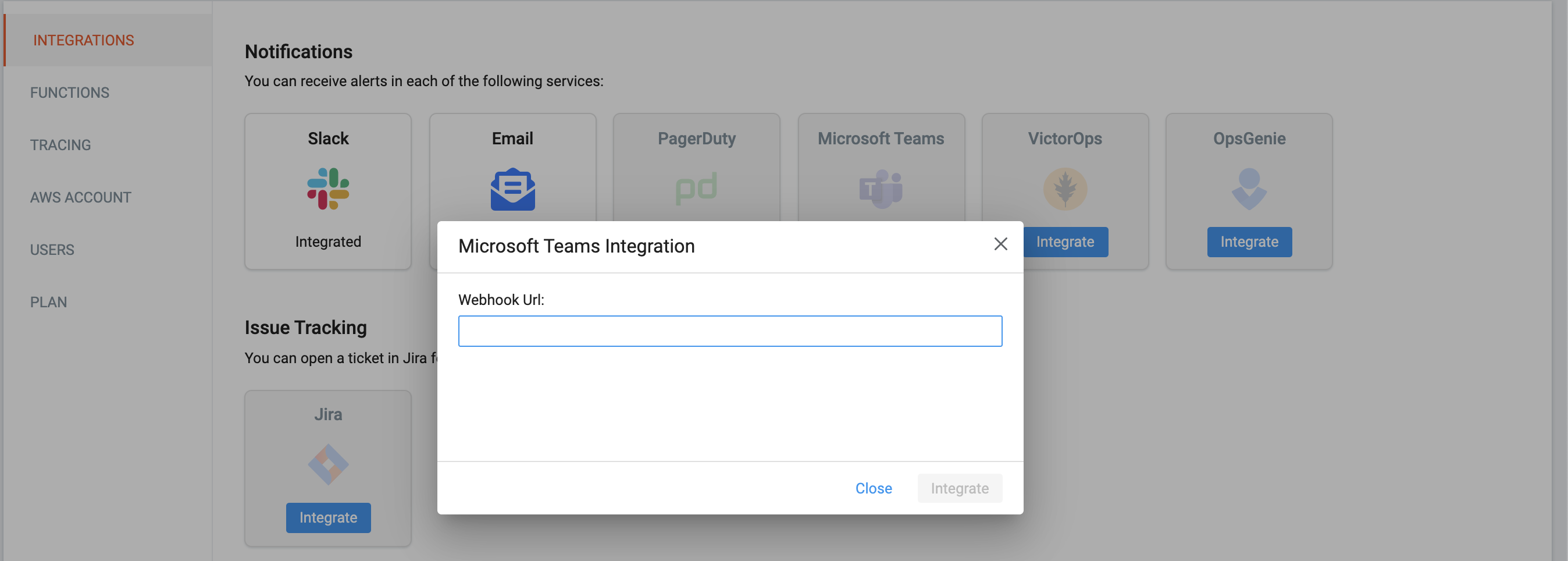Viewport: 1568px width, 561px height.
Task: Integrate the OpsGenie service
Action: point(1249,243)
